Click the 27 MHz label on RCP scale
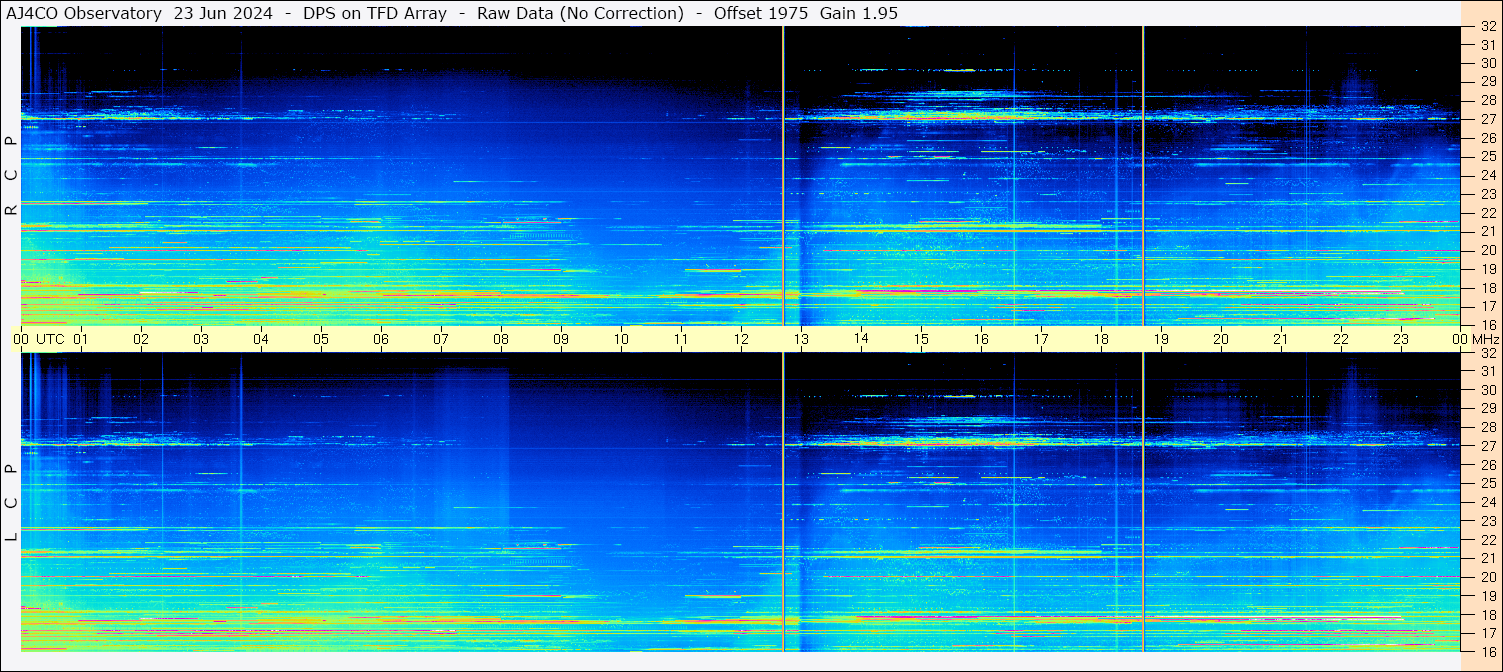The height and width of the screenshot is (672, 1503). click(x=1487, y=119)
